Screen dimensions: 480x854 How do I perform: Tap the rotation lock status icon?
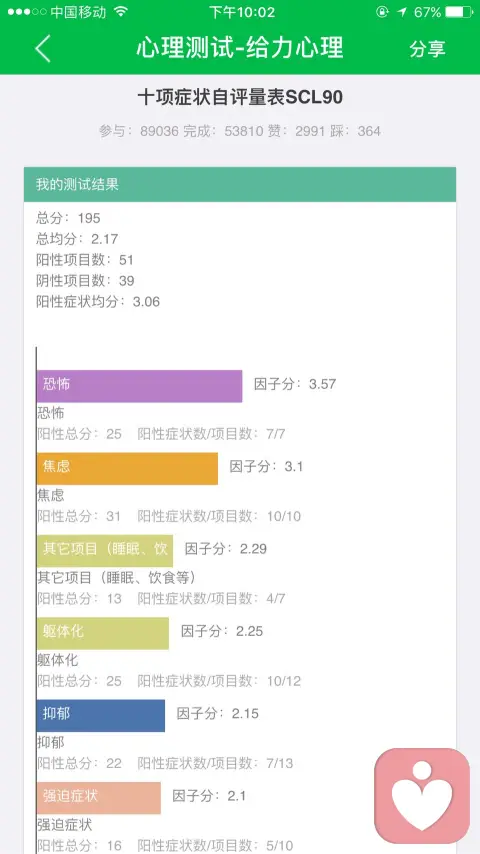click(x=382, y=12)
